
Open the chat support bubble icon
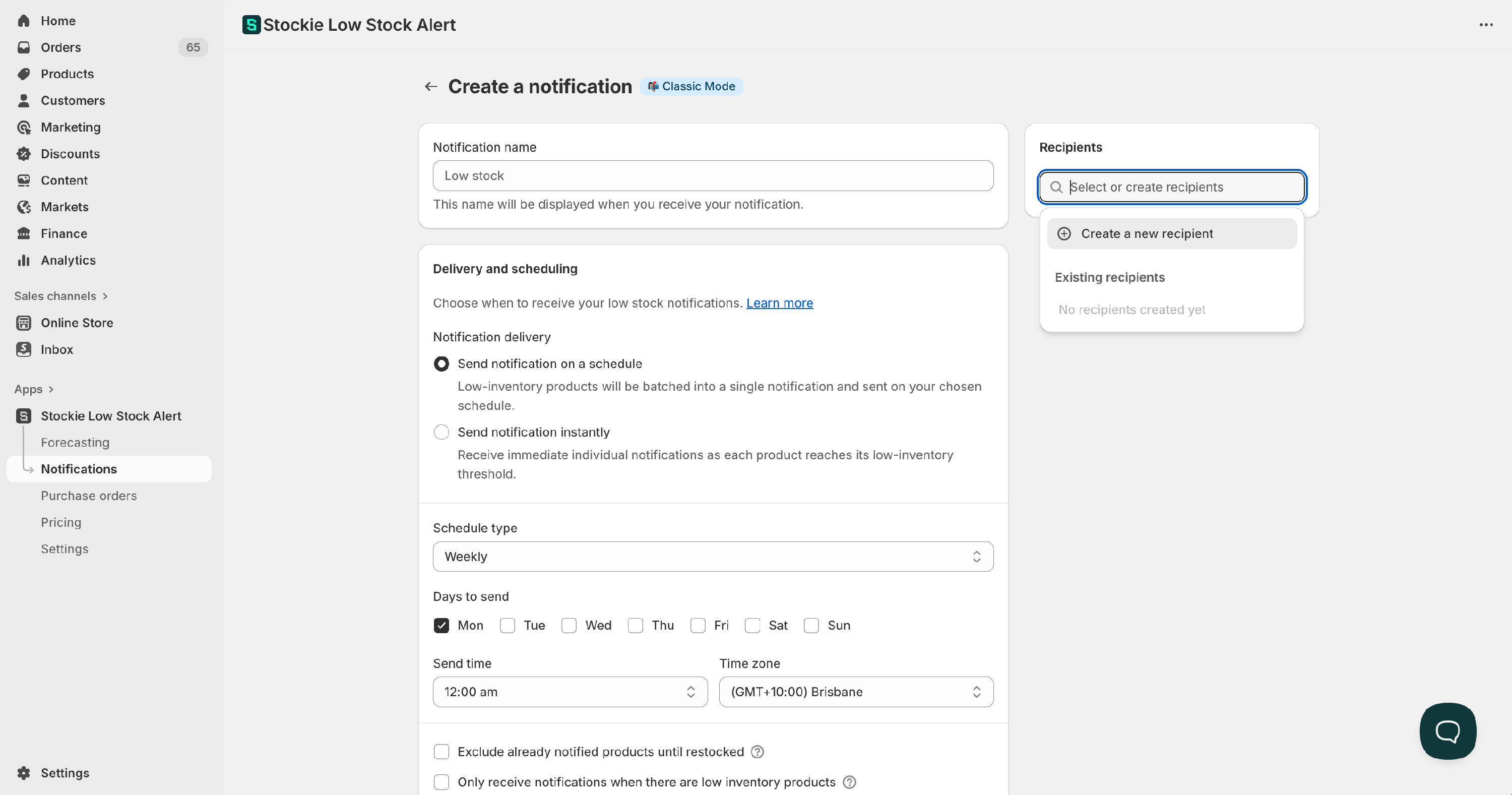tap(1447, 730)
